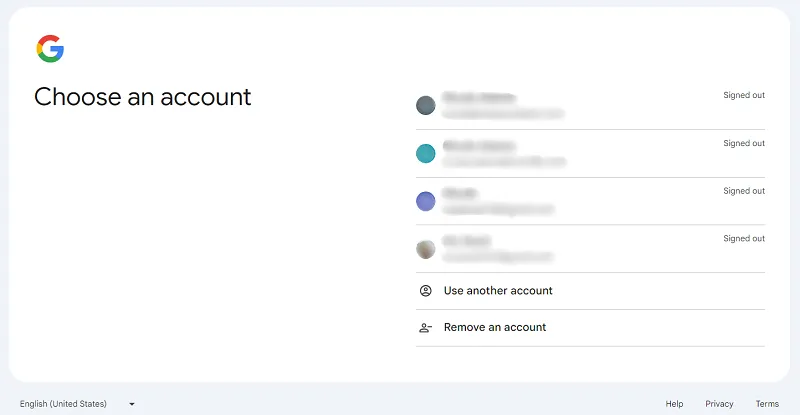The image size is (800, 415).
Task: Click the third account's Signed out label
Action: 744,191
